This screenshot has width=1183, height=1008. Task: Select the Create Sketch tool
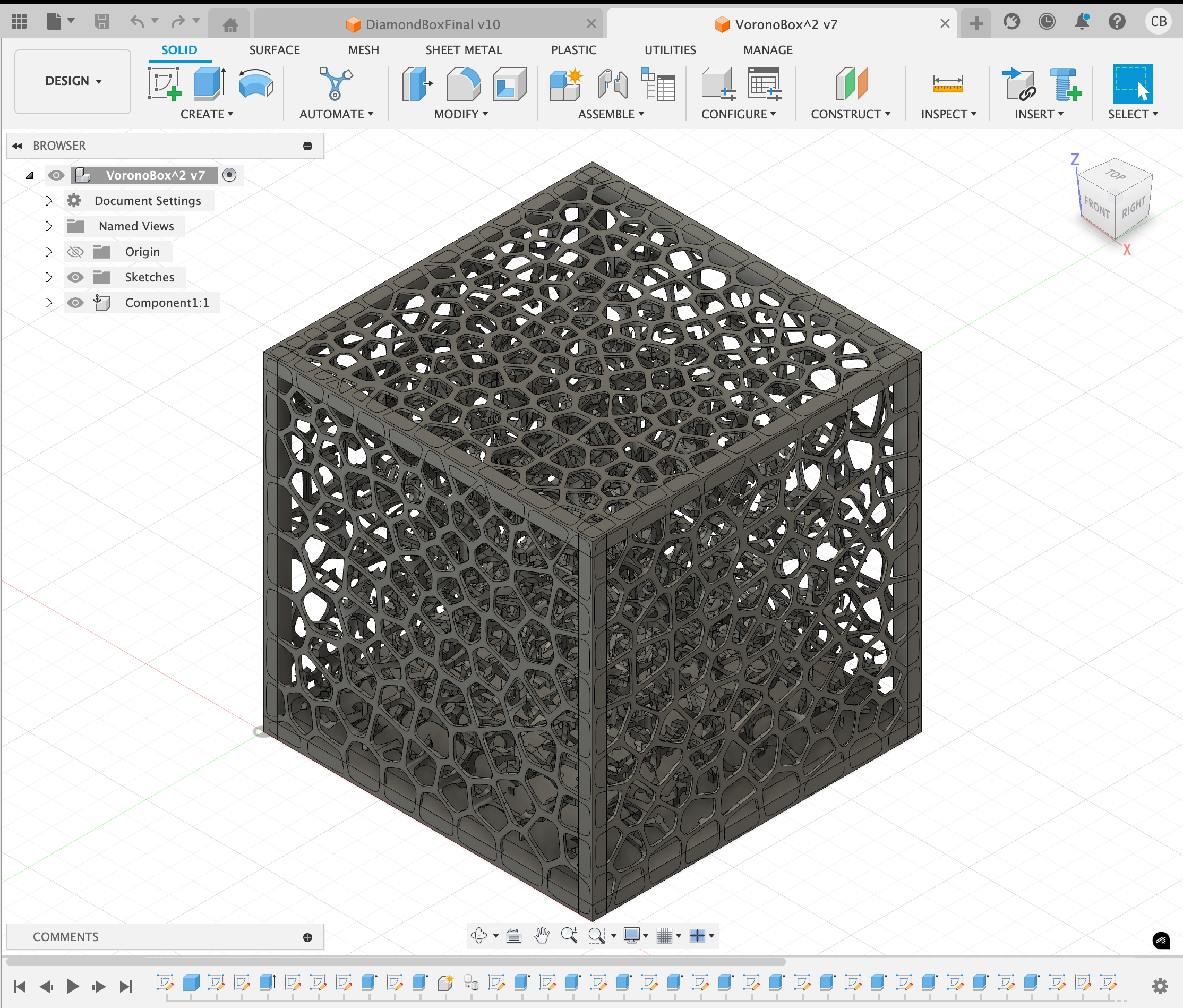point(164,83)
